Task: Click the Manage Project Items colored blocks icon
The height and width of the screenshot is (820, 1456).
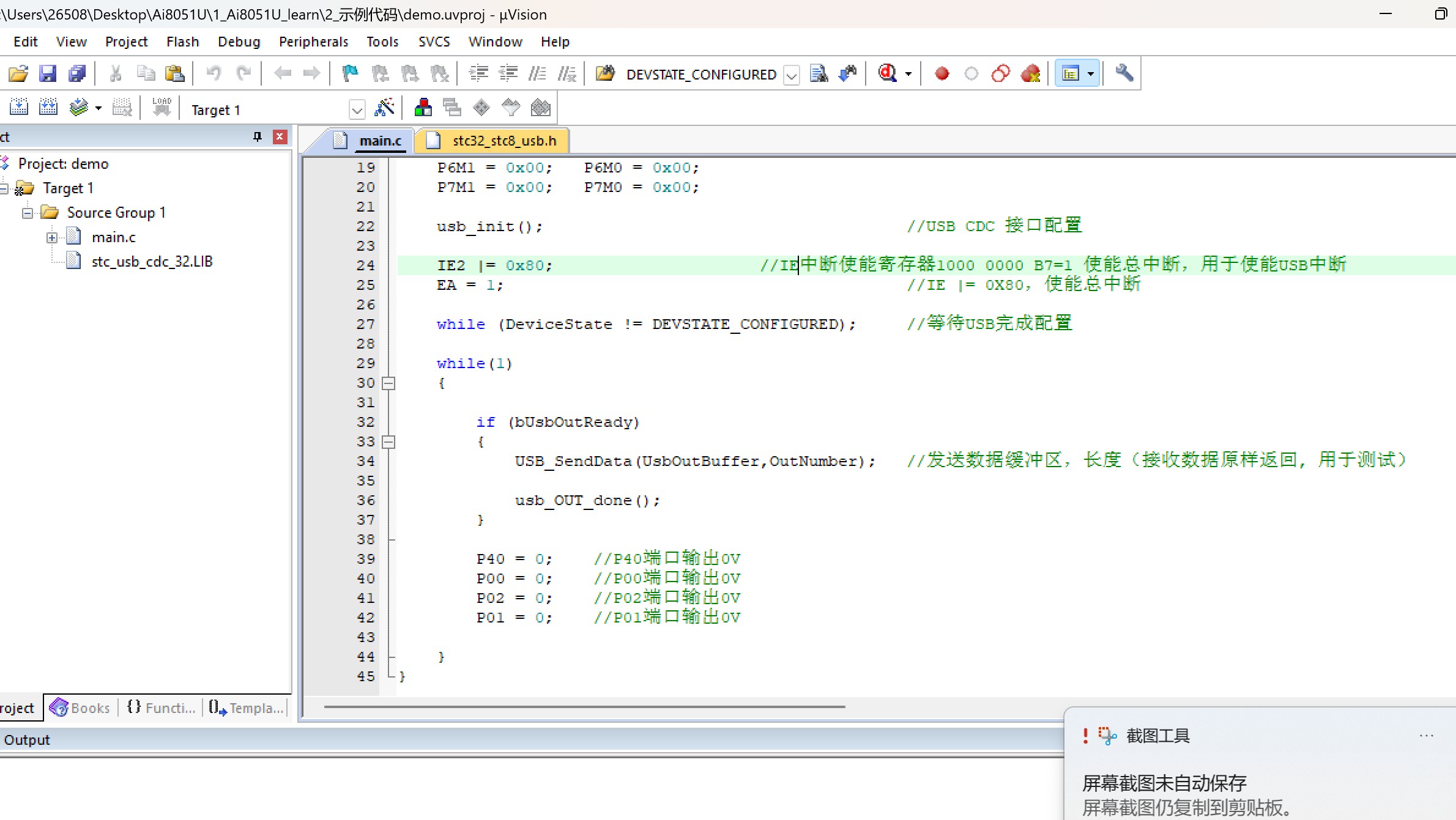Action: [x=423, y=108]
